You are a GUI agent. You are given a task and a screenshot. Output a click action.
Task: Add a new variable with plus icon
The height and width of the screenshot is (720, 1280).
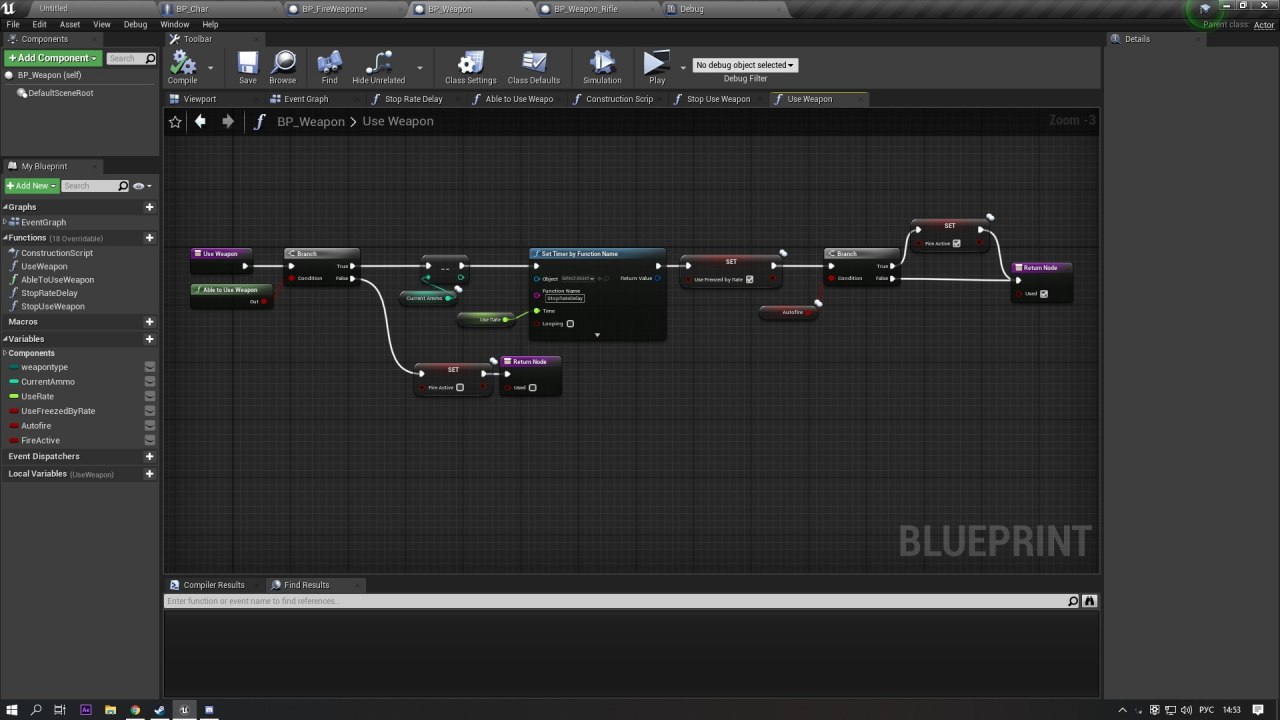click(x=149, y=339)
